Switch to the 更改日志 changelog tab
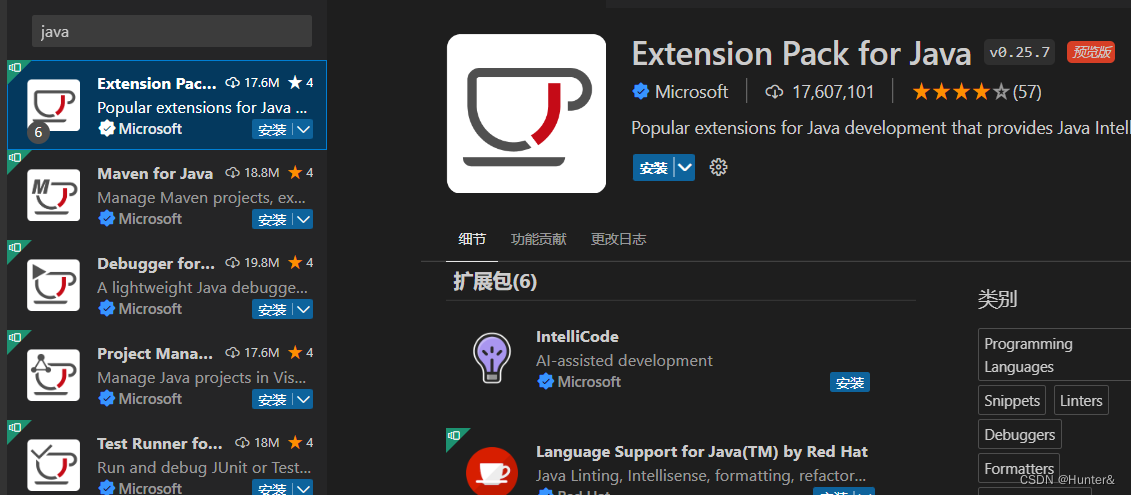The image size is (1131, 495). [618, 240]
